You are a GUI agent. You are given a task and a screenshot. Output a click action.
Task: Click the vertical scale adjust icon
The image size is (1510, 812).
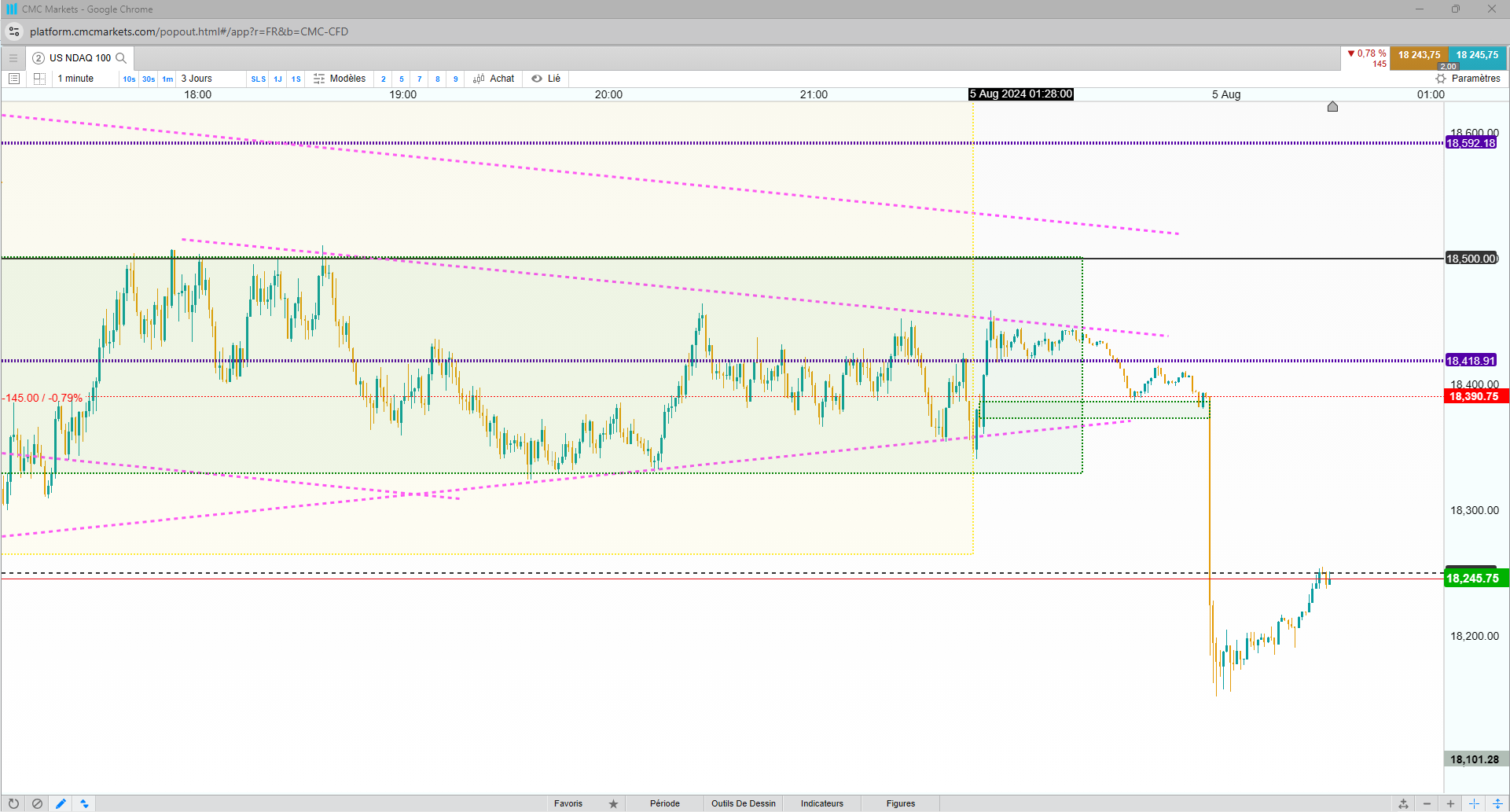tap(1497, 803)
